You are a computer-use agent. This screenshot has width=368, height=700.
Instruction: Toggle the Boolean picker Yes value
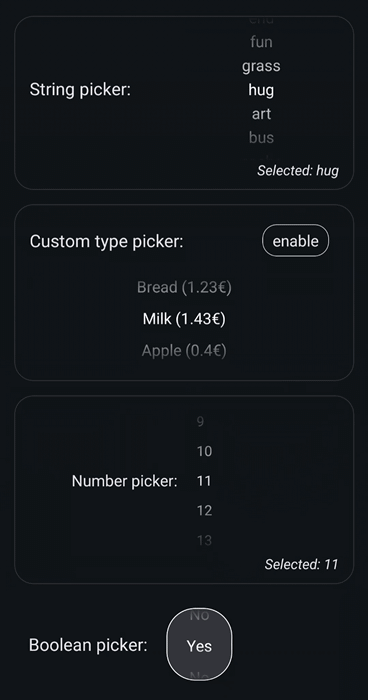coord(199,646)
